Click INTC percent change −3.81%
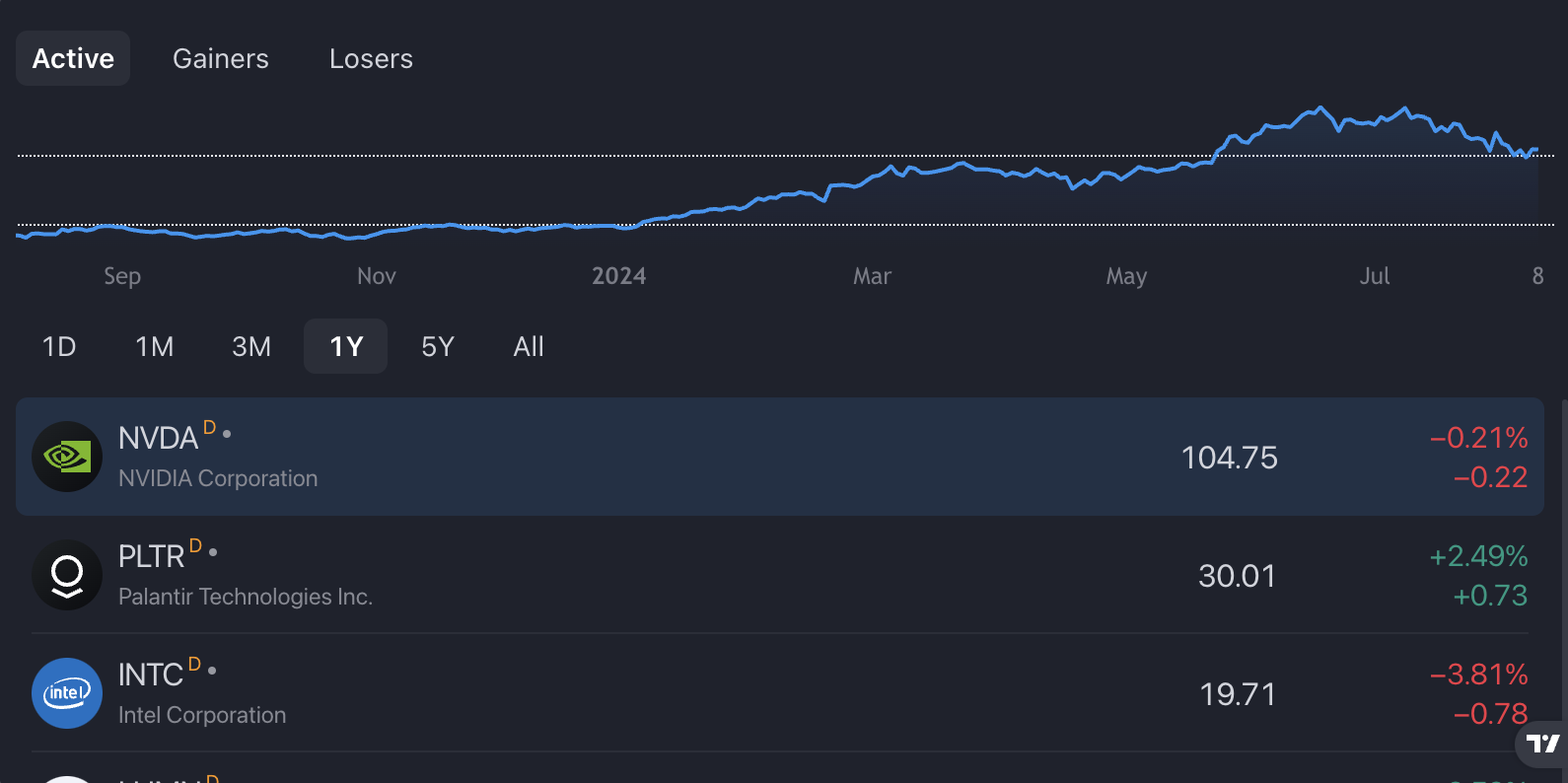This screenshot has height=783, width=1568. pyautogui.click(x=1479, y=675)
